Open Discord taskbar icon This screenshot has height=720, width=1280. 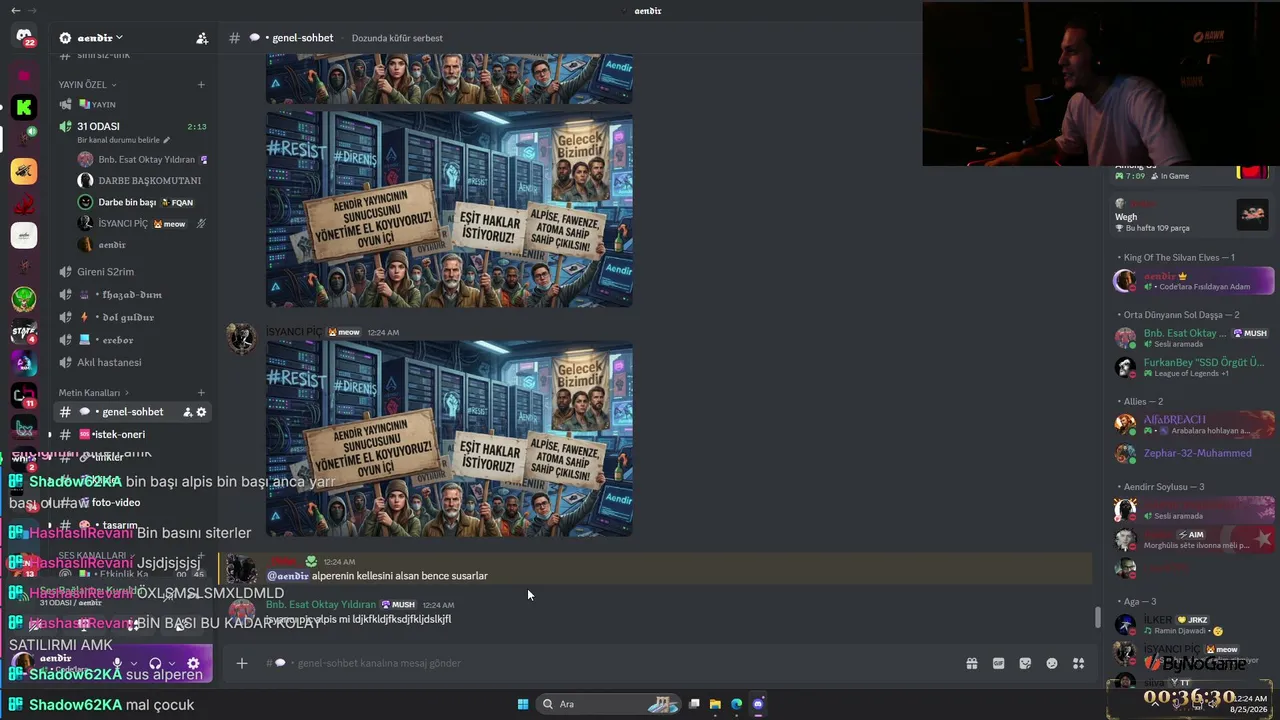point(758,704)
